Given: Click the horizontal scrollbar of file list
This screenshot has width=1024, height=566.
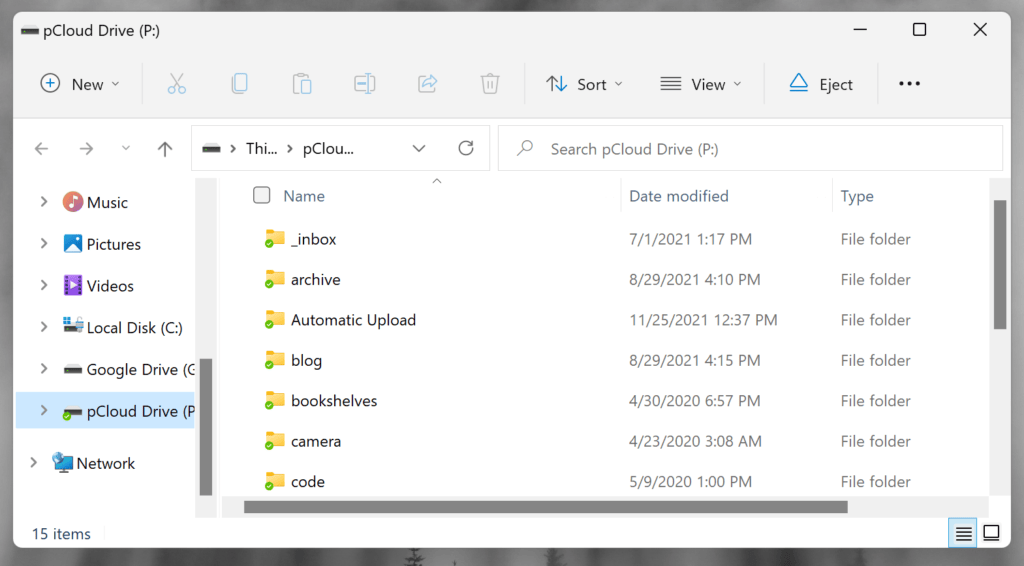Looking at the screenshot, I should (545, 507).
